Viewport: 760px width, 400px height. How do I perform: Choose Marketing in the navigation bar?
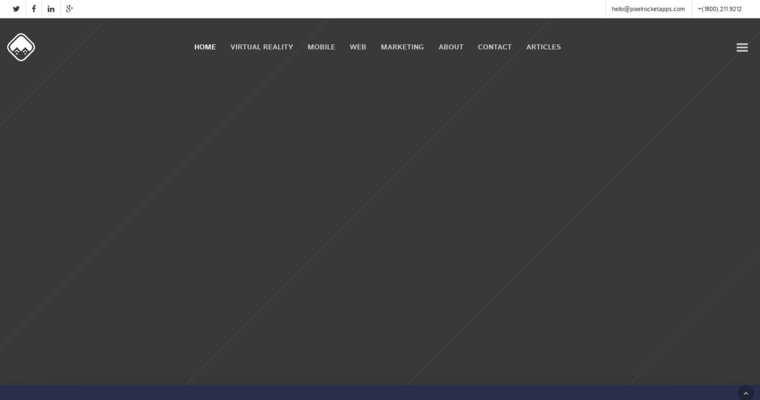point(402,47)
